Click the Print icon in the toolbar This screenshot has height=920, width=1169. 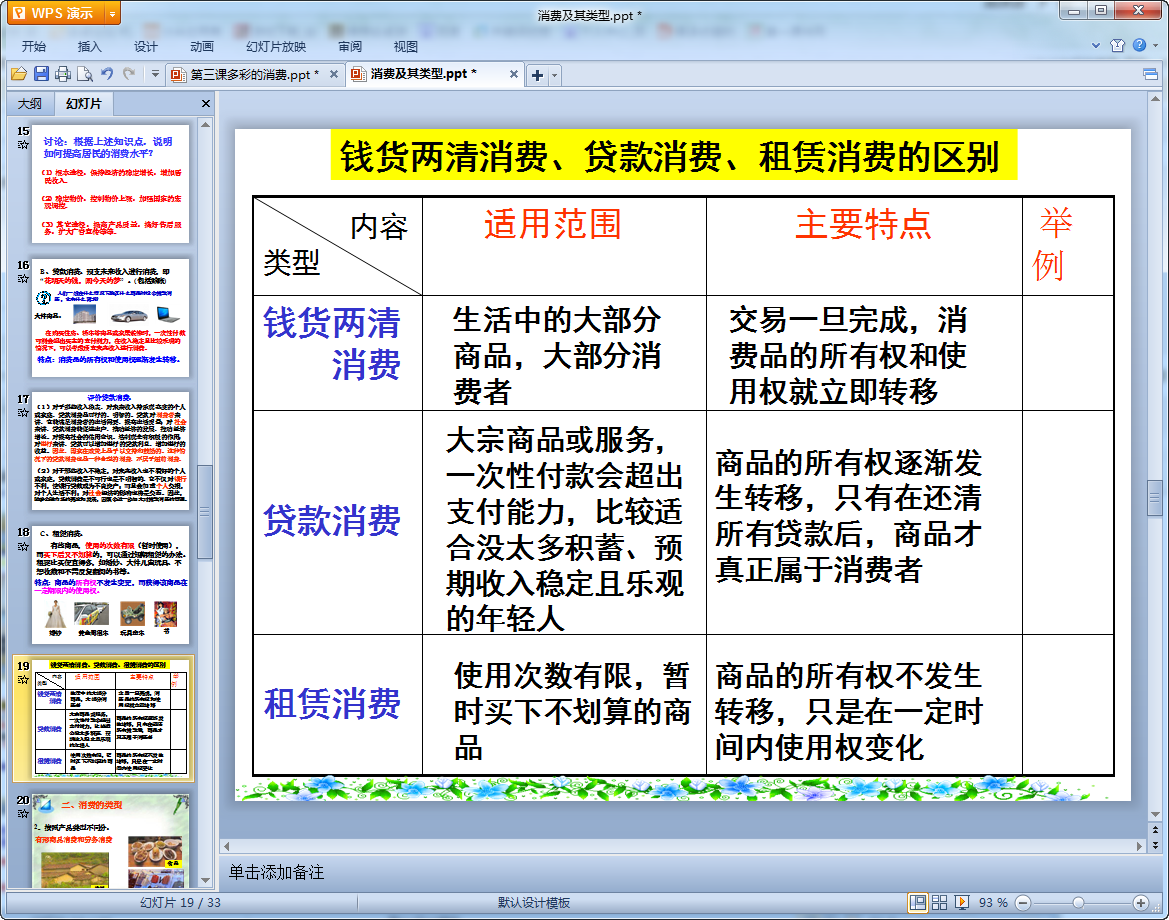coord(63,74)
